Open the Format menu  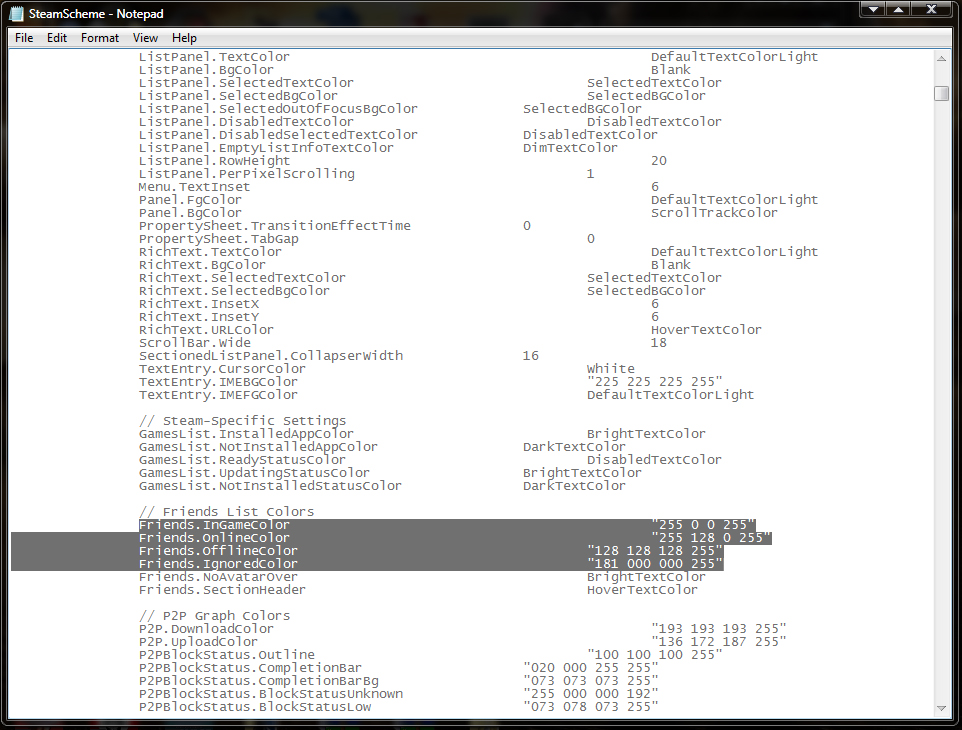[x=99, y=38]
